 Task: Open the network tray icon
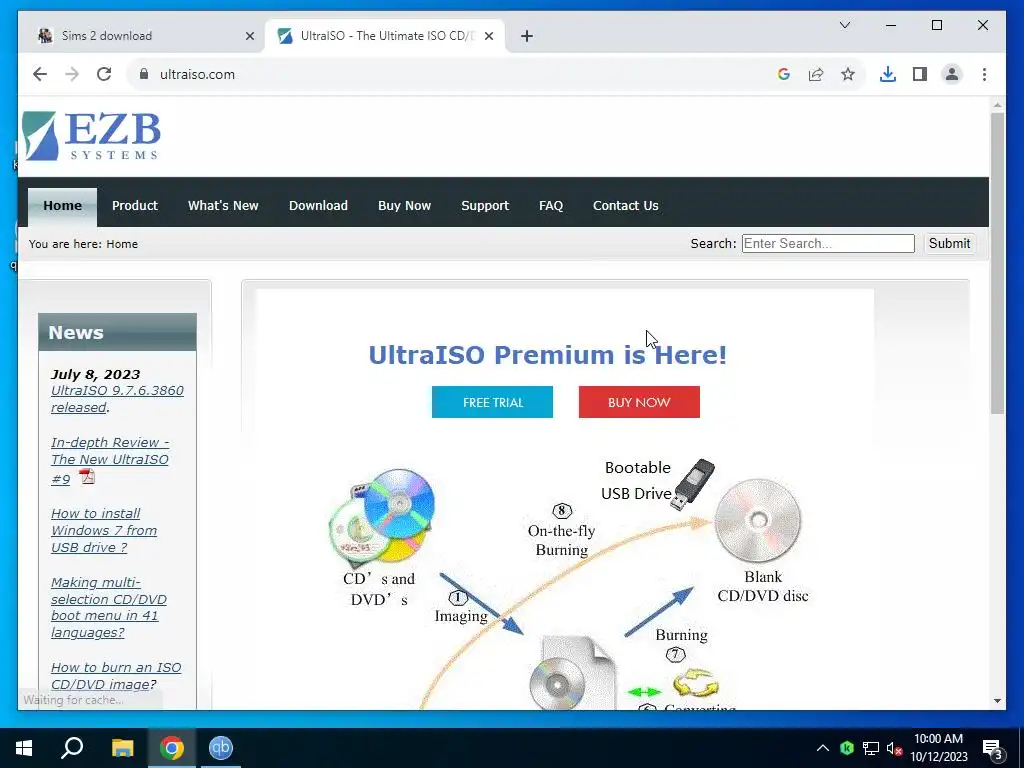871,748
